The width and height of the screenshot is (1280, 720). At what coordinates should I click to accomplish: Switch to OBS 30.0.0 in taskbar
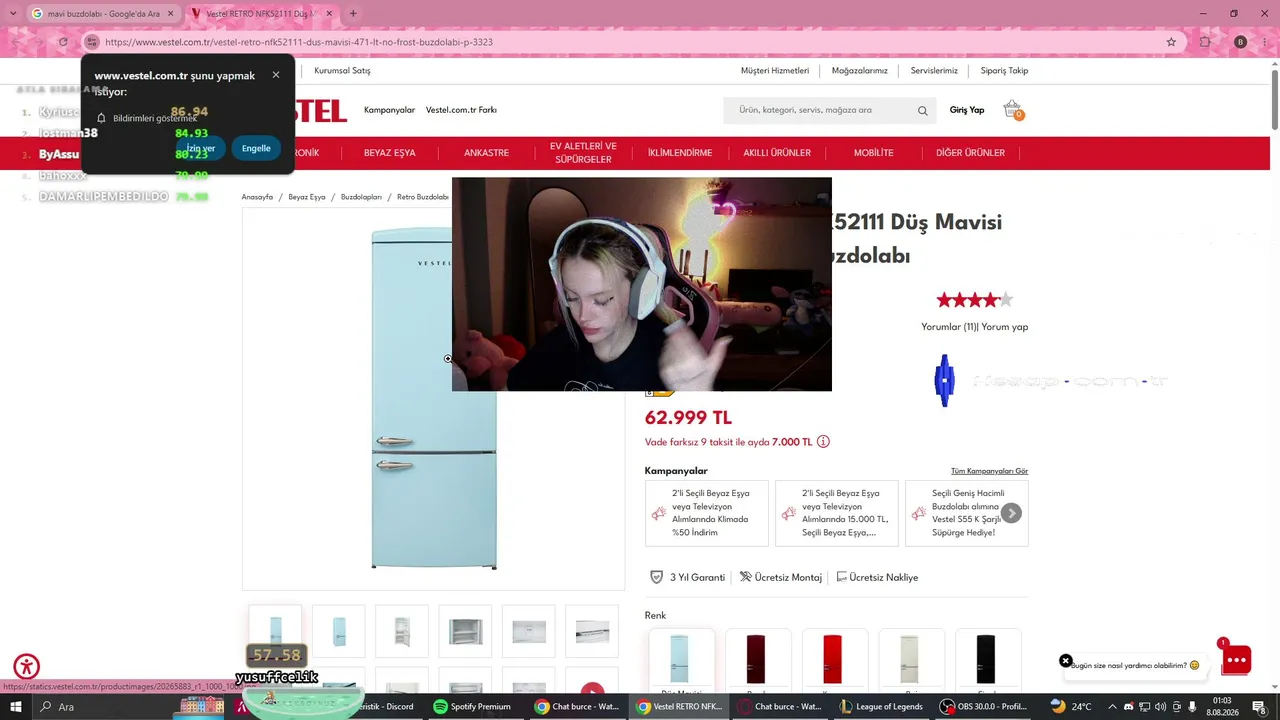pyautogui.click(x=984, y=707)
